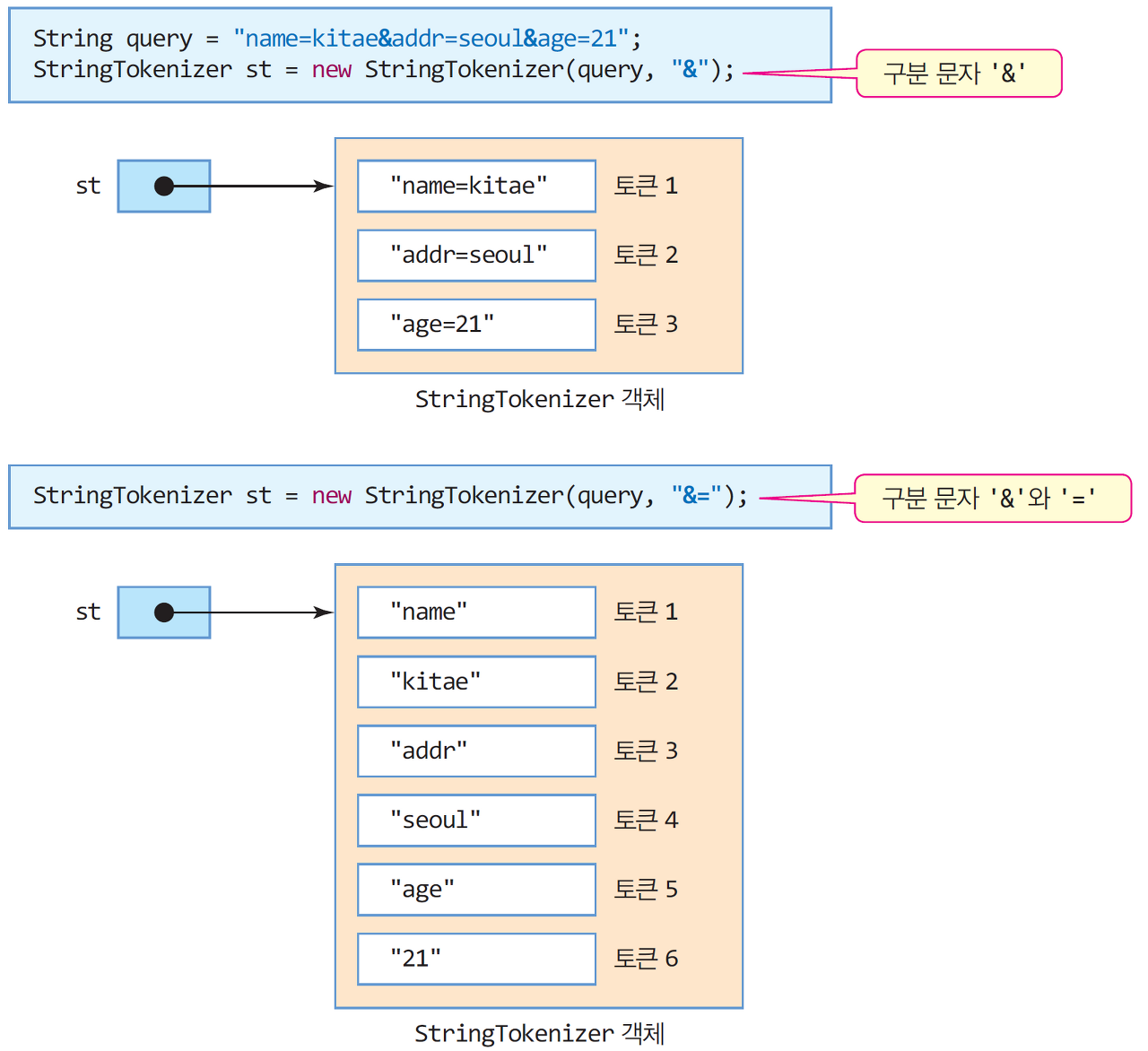Select the "name=kitae" token box
The height and width of the screenshot is (1051, 1148).
(476, 187)
